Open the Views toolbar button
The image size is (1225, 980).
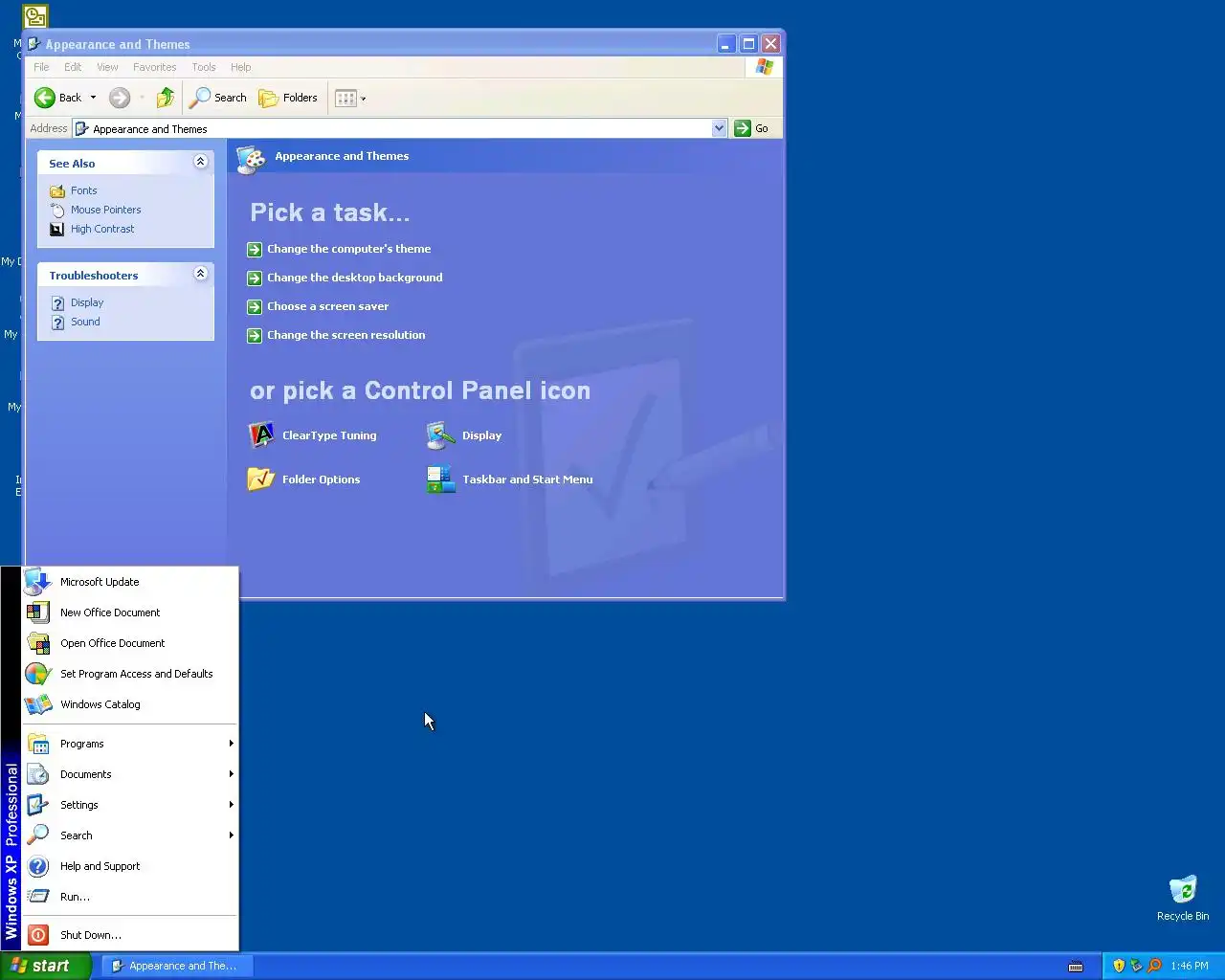tap(350, 98)
